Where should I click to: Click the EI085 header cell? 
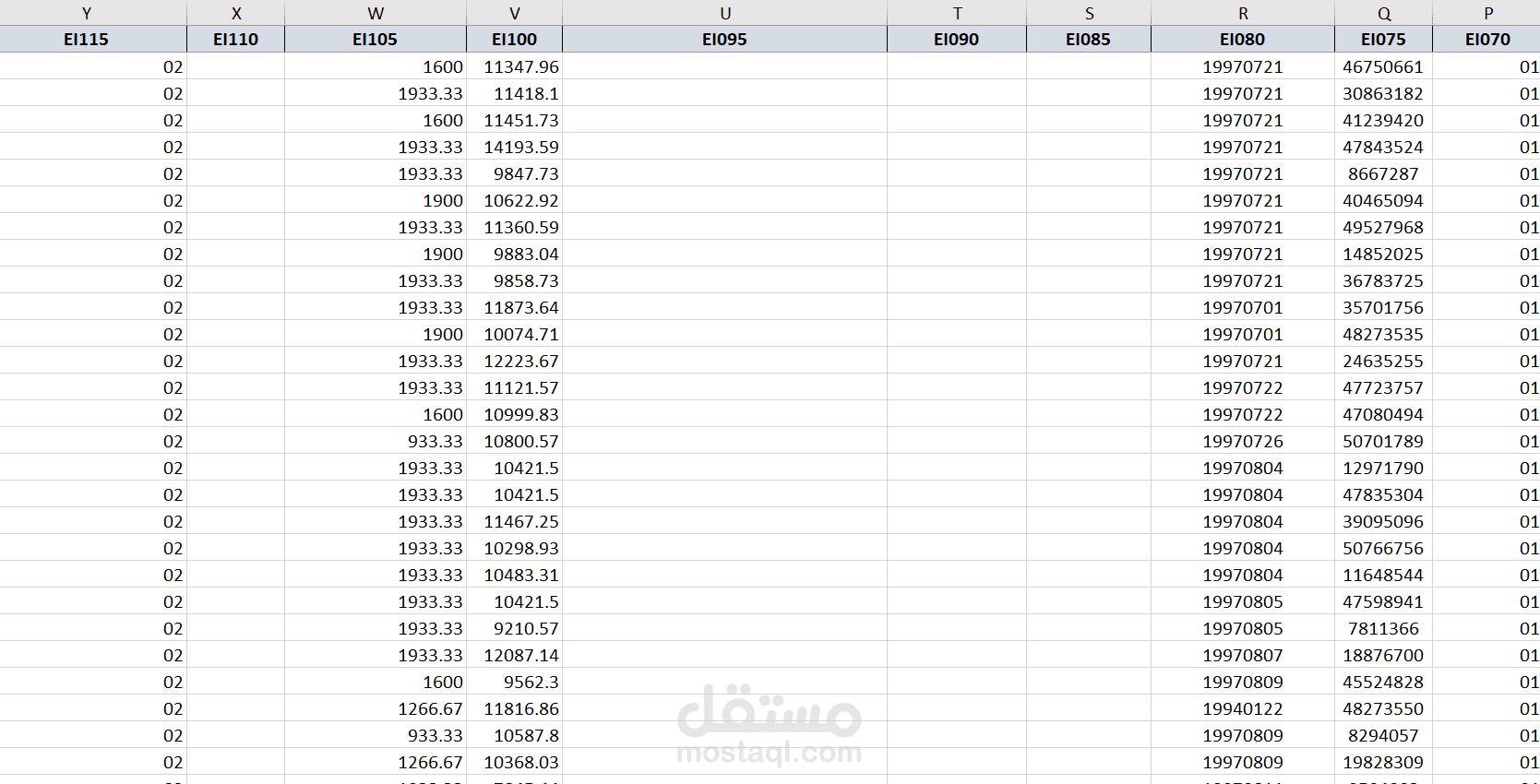coord(1089,40)
